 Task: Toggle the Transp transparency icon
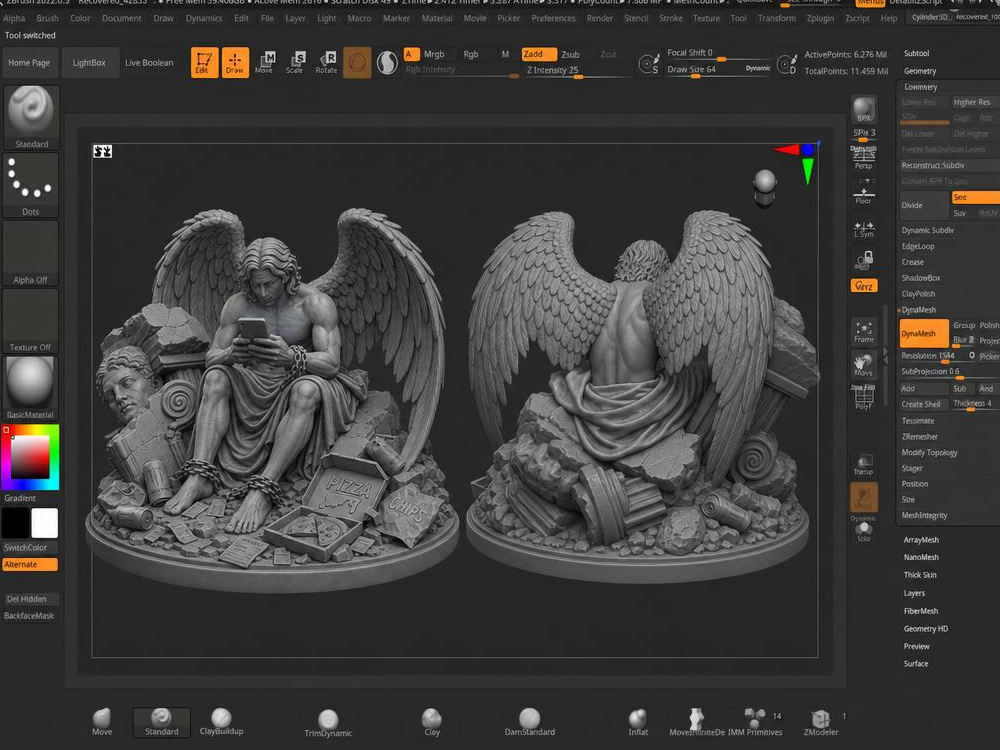(864, 464)
